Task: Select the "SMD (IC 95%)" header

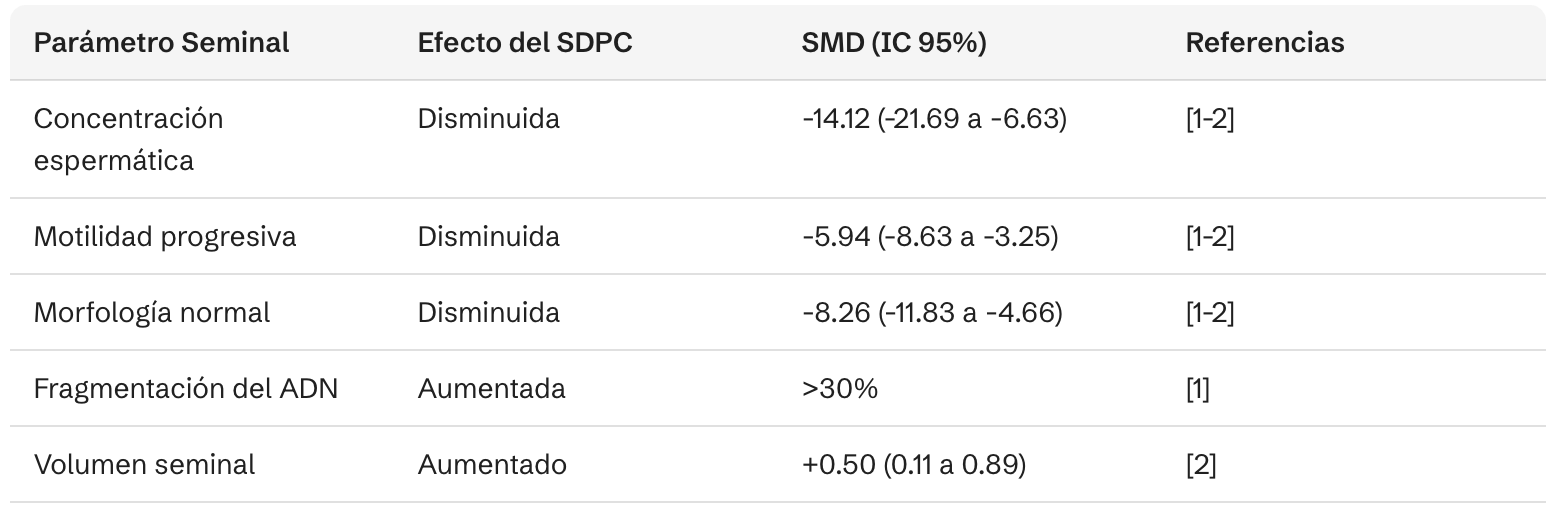Action: pyautogui.click(x=894, y=43)
